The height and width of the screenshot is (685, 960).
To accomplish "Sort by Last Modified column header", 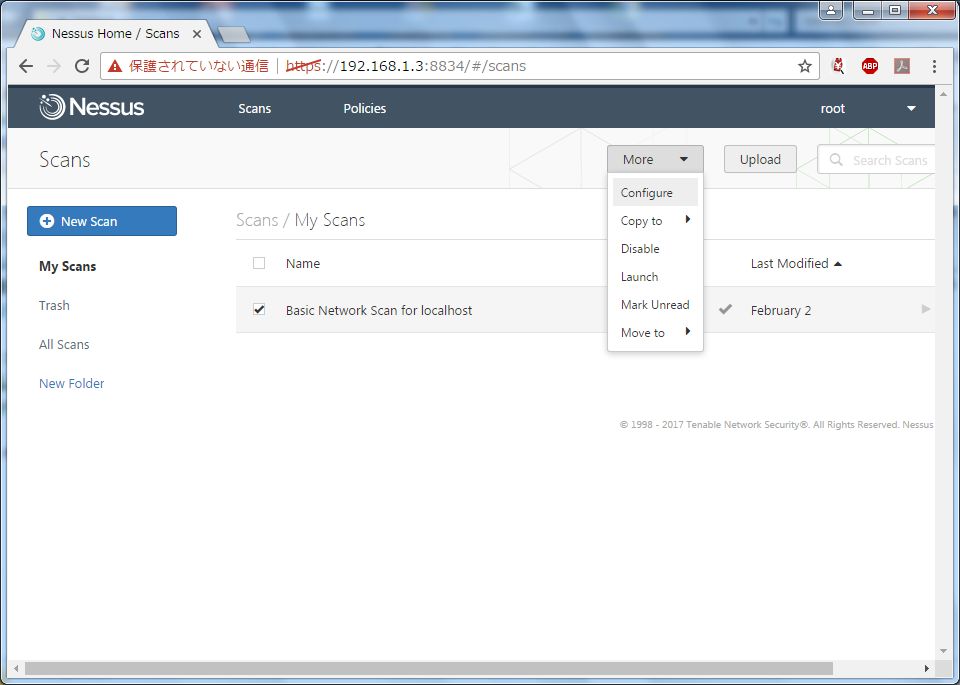I will tap(789, 264).
